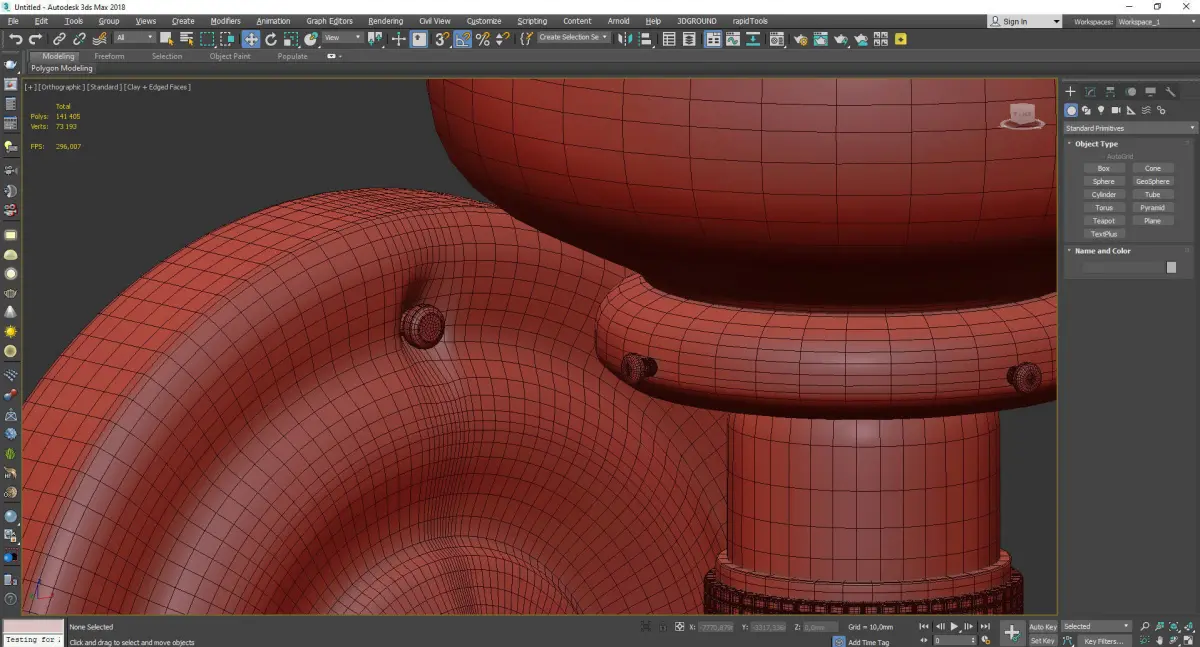The height and width of the screenshot is (647, 1200).
Task: Toggle the Angle Snap button
Action: coord(463,39)
